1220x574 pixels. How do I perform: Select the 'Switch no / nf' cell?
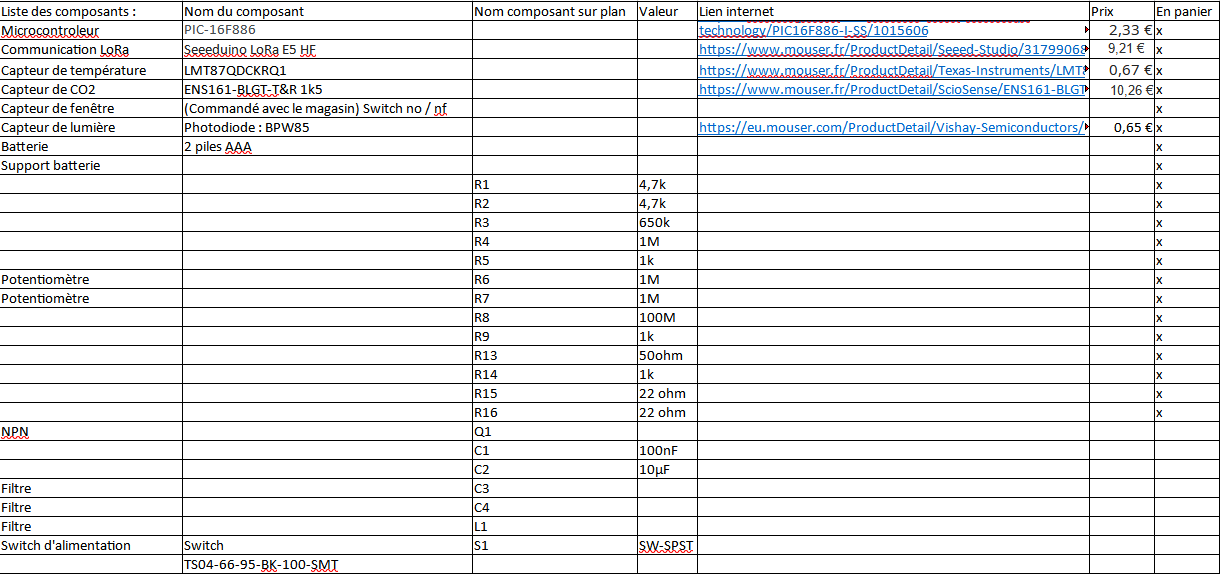(327, 108)
